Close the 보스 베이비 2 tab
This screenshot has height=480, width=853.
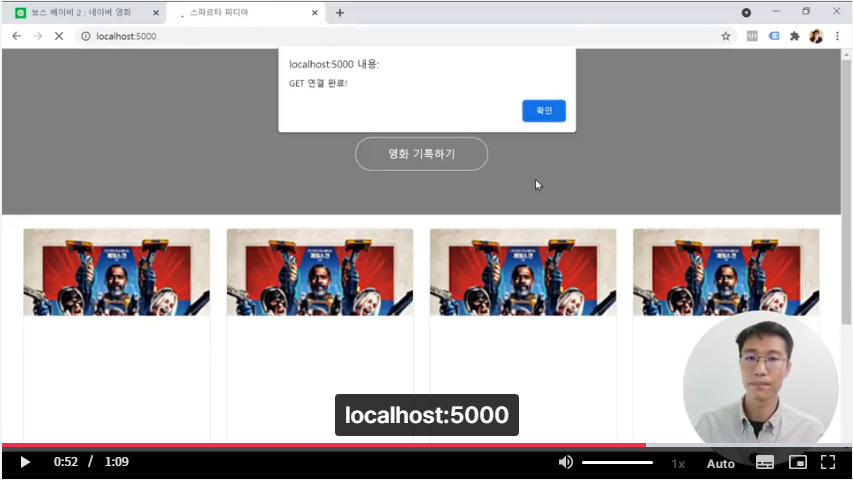tap(156, 13)
